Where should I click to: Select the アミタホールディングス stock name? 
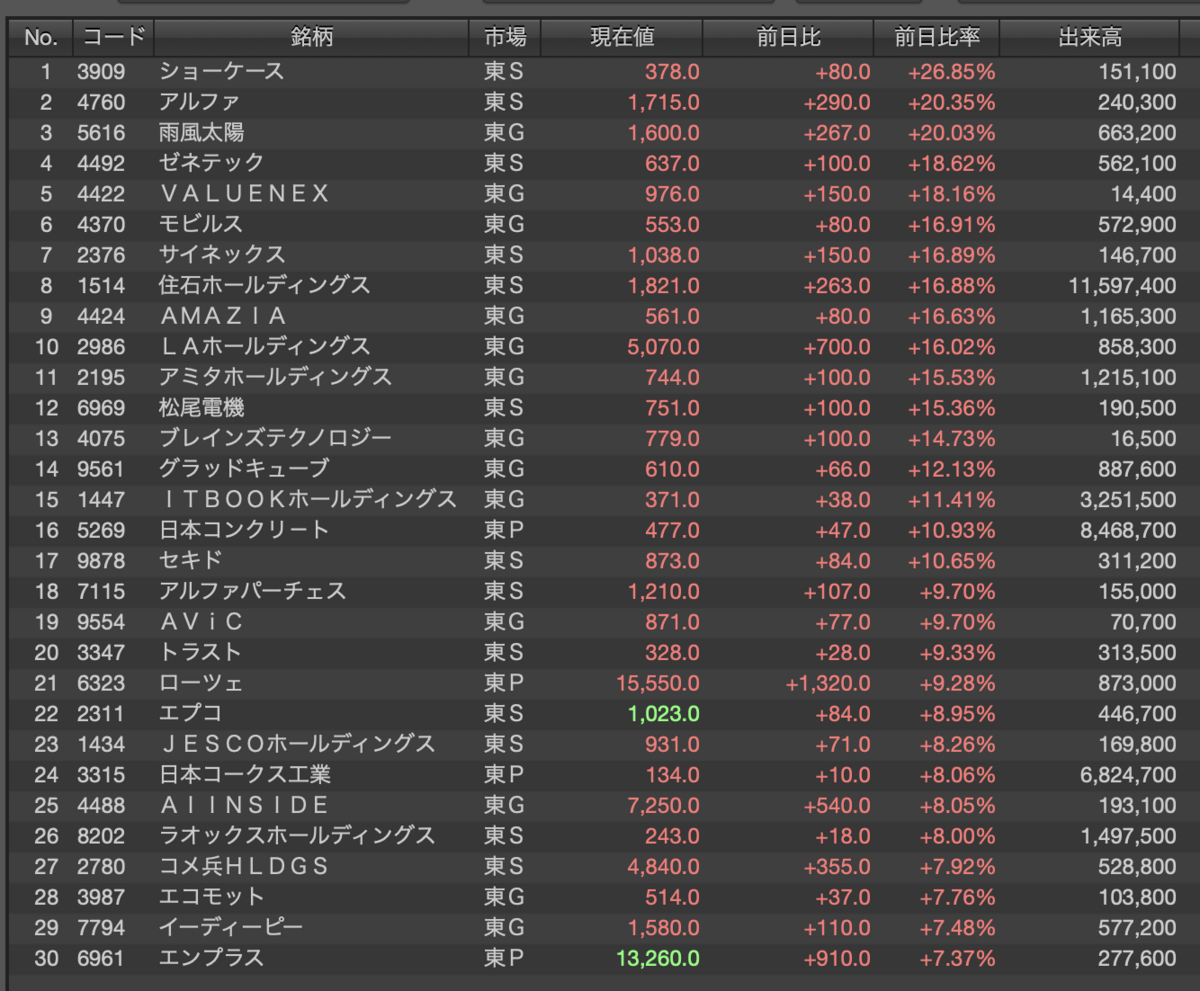click(275, 377)
